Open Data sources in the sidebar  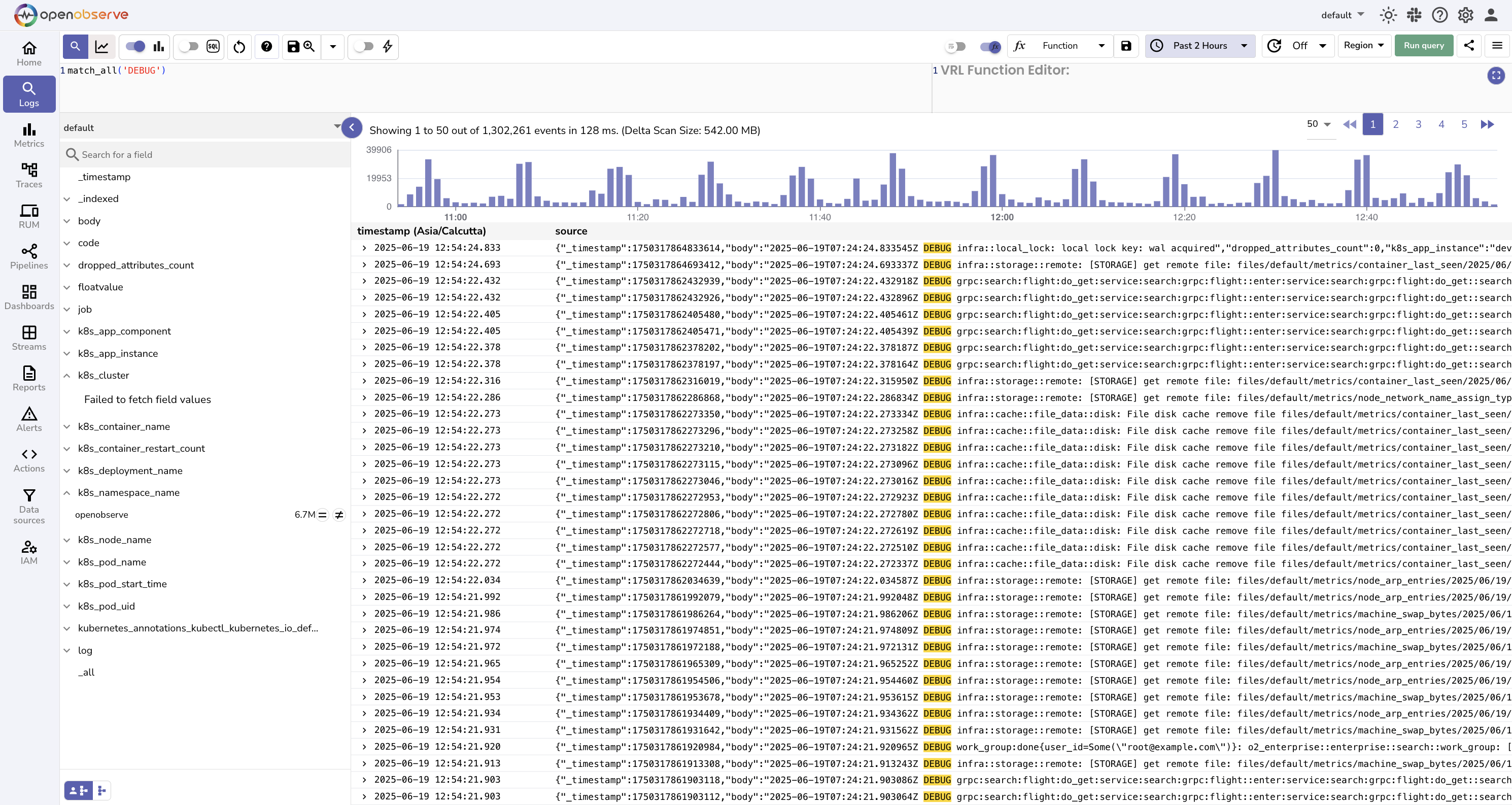click(29, 506)
